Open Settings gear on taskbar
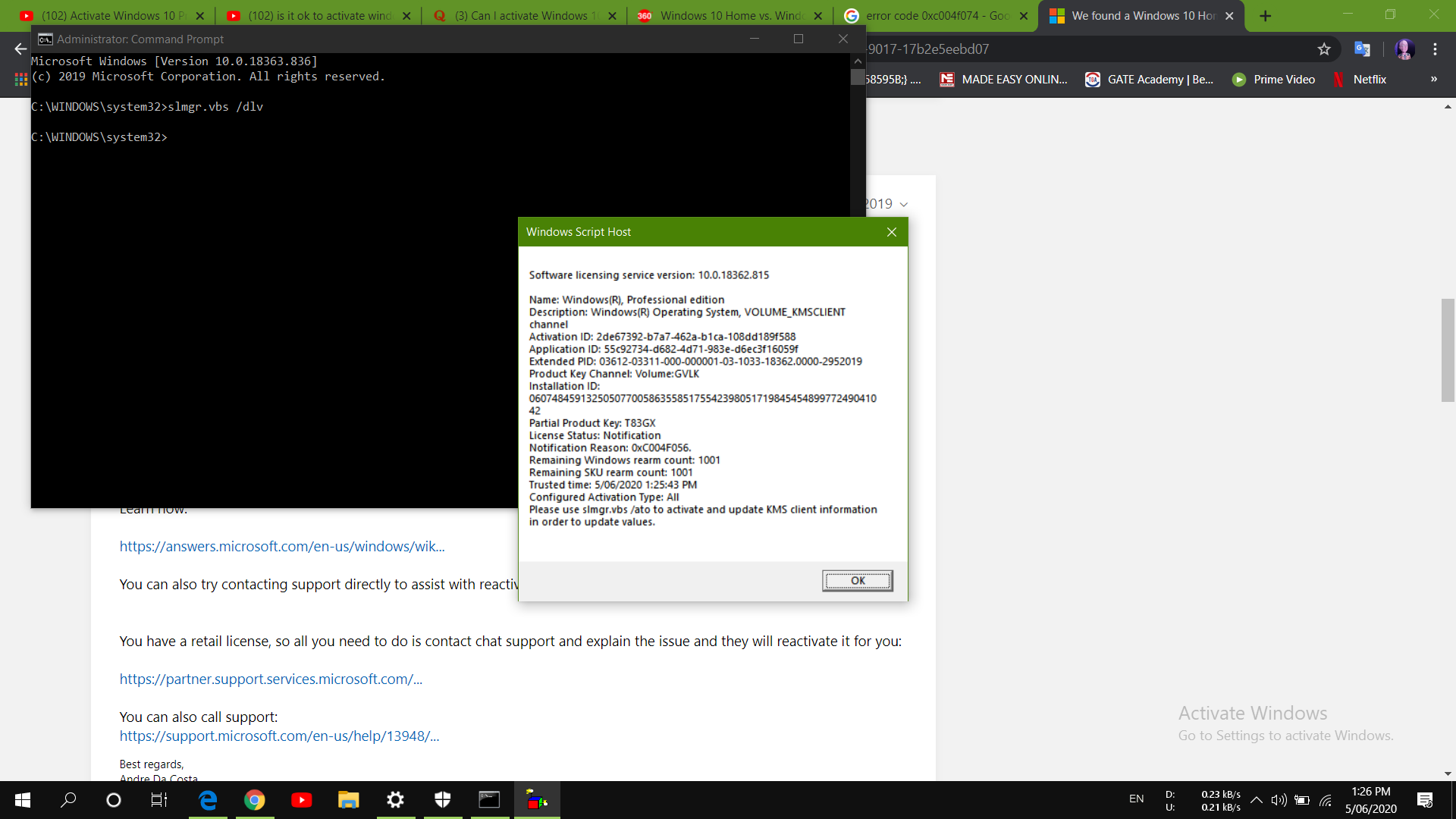Viewport: 1456px width, 819px height. pyautogui.click(x=396, y=800)
